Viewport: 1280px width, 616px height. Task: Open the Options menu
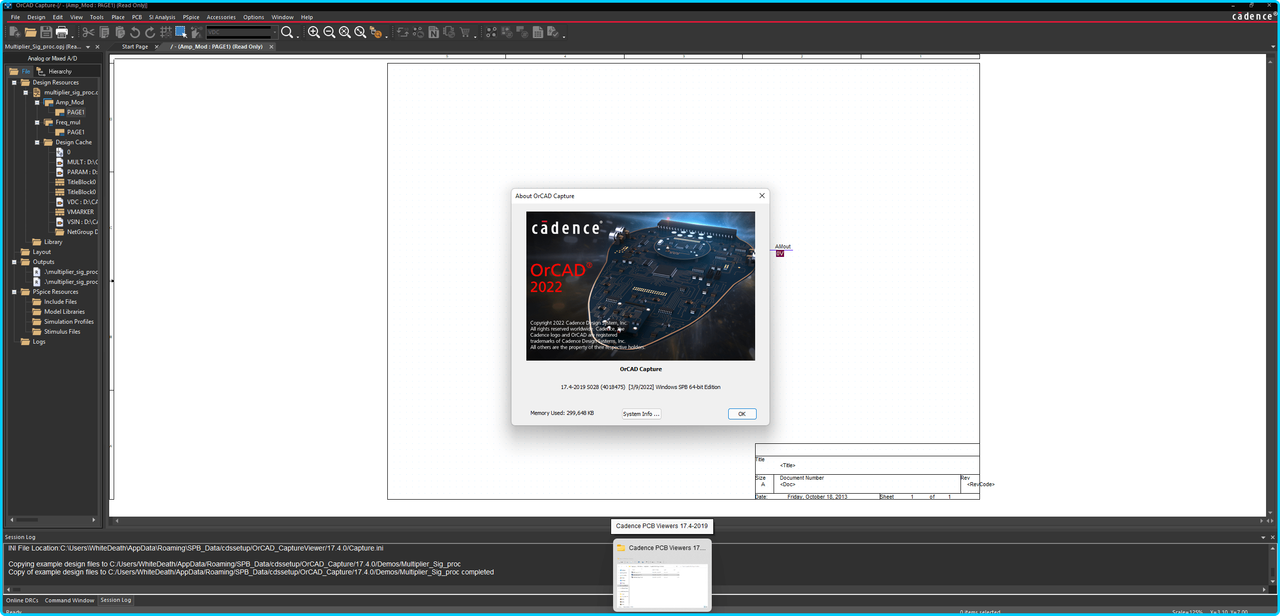pos(254,17)
